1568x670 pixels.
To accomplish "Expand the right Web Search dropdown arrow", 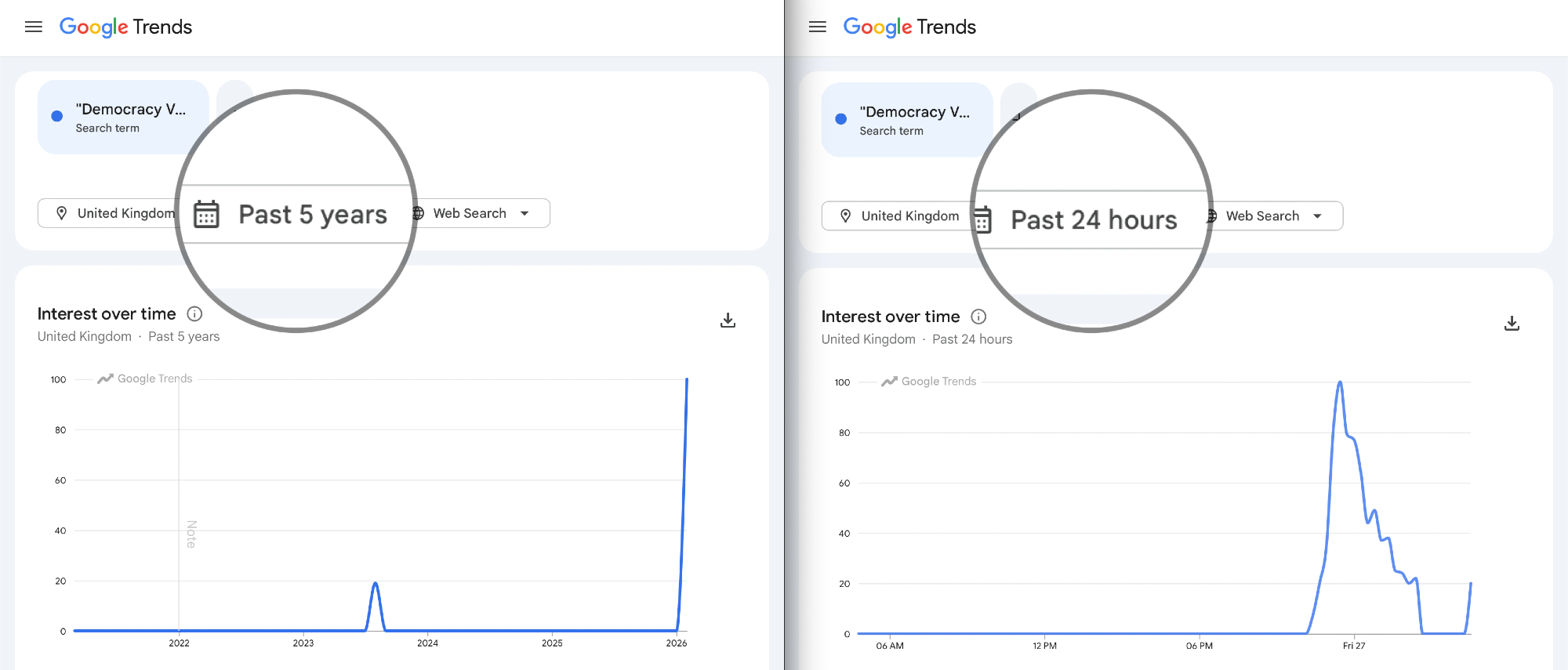I will [1317, 216].
